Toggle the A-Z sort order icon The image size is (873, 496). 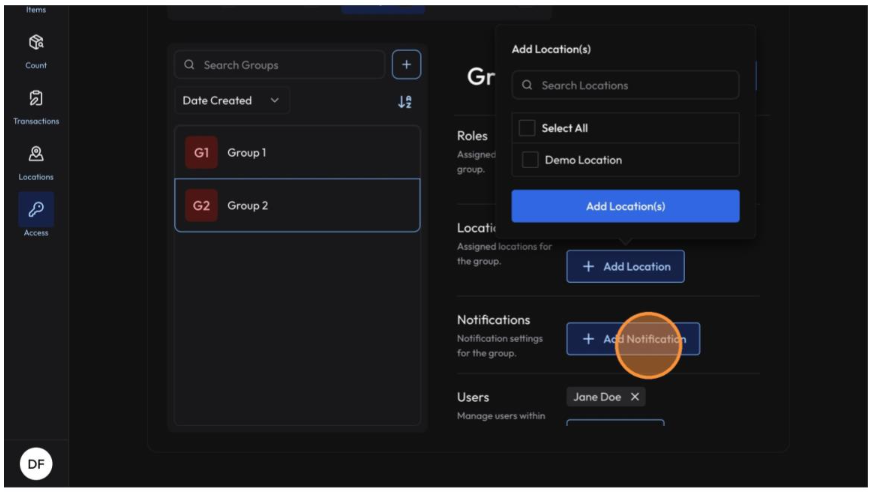tap(405, 101)
